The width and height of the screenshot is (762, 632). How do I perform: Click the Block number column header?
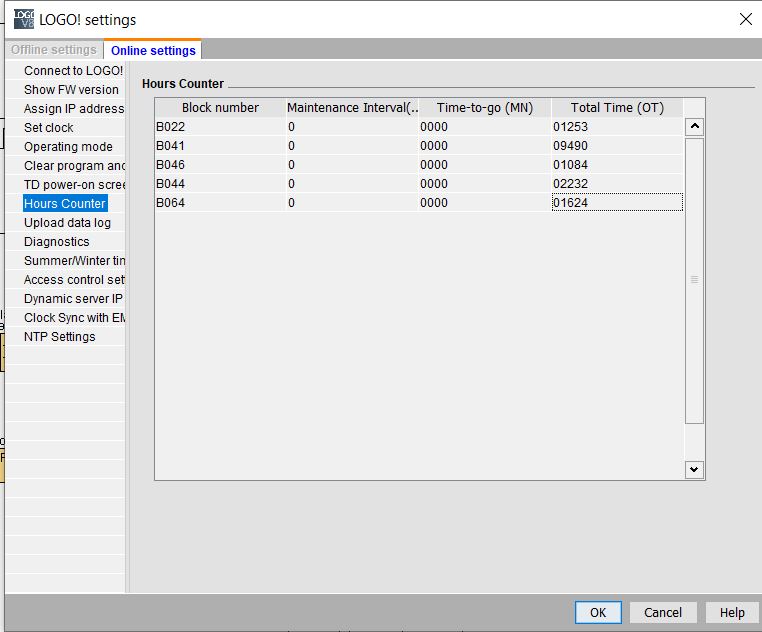(x=220, y=107)
